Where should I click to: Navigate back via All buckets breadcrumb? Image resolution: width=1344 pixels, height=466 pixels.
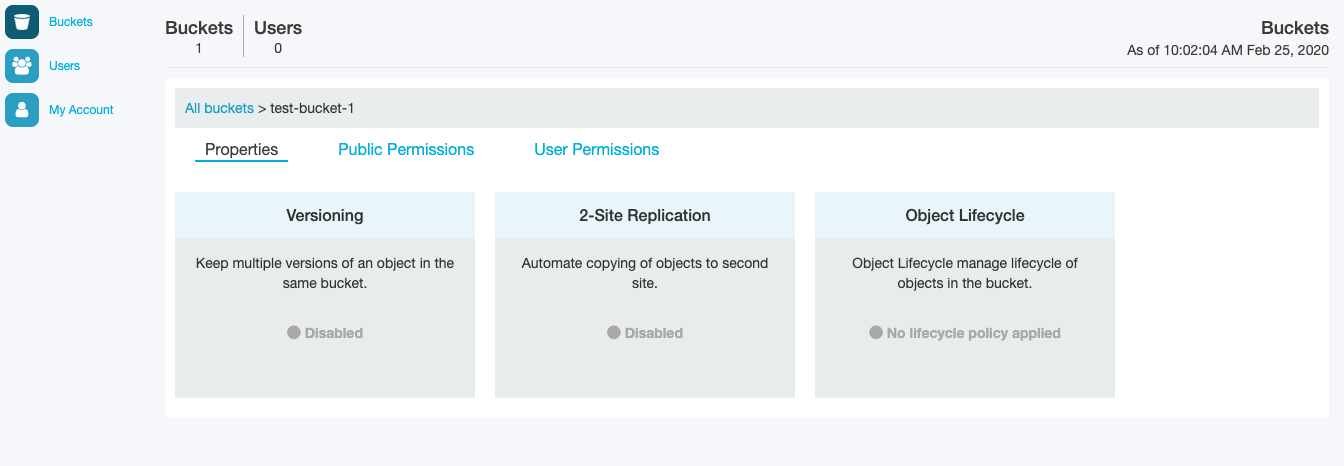219,108
